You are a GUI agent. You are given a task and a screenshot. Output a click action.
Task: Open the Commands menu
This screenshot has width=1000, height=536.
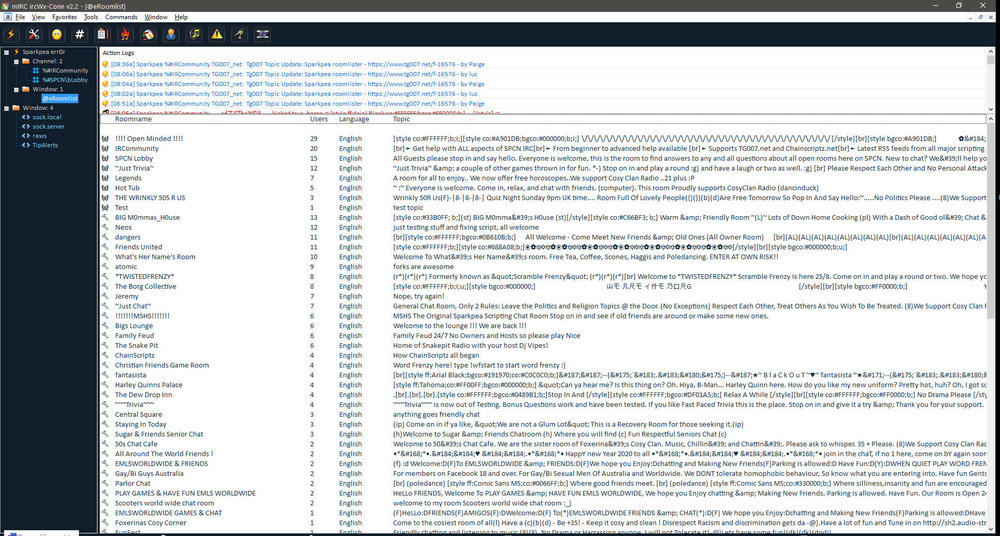pos(121,17)
